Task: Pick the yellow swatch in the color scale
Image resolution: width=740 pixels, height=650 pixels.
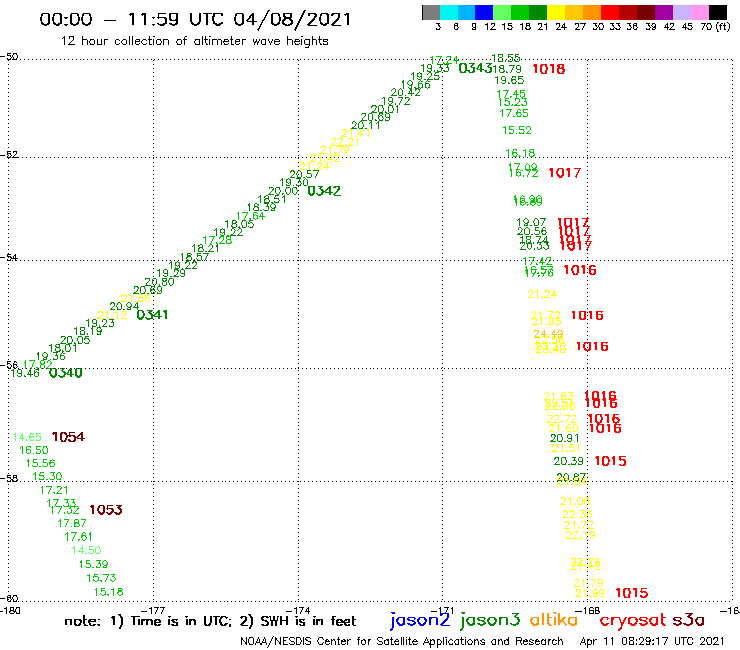Action: pos(556,13)
